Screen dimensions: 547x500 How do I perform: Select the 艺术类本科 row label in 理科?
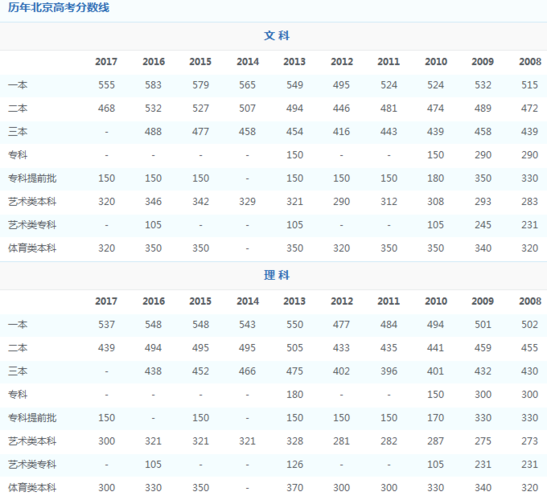coord(32,441)
